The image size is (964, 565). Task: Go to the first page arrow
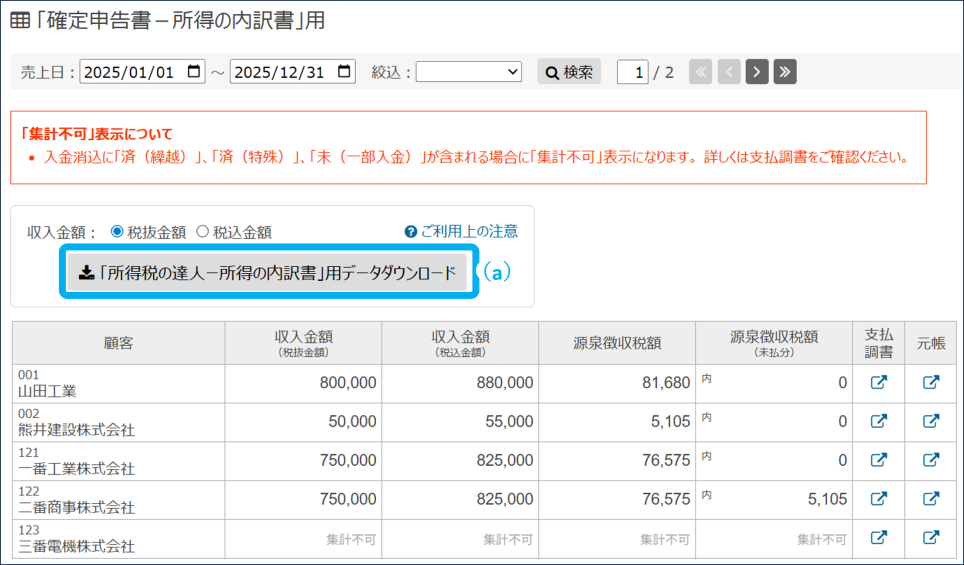pyautogui.click(x=700, y=72)
